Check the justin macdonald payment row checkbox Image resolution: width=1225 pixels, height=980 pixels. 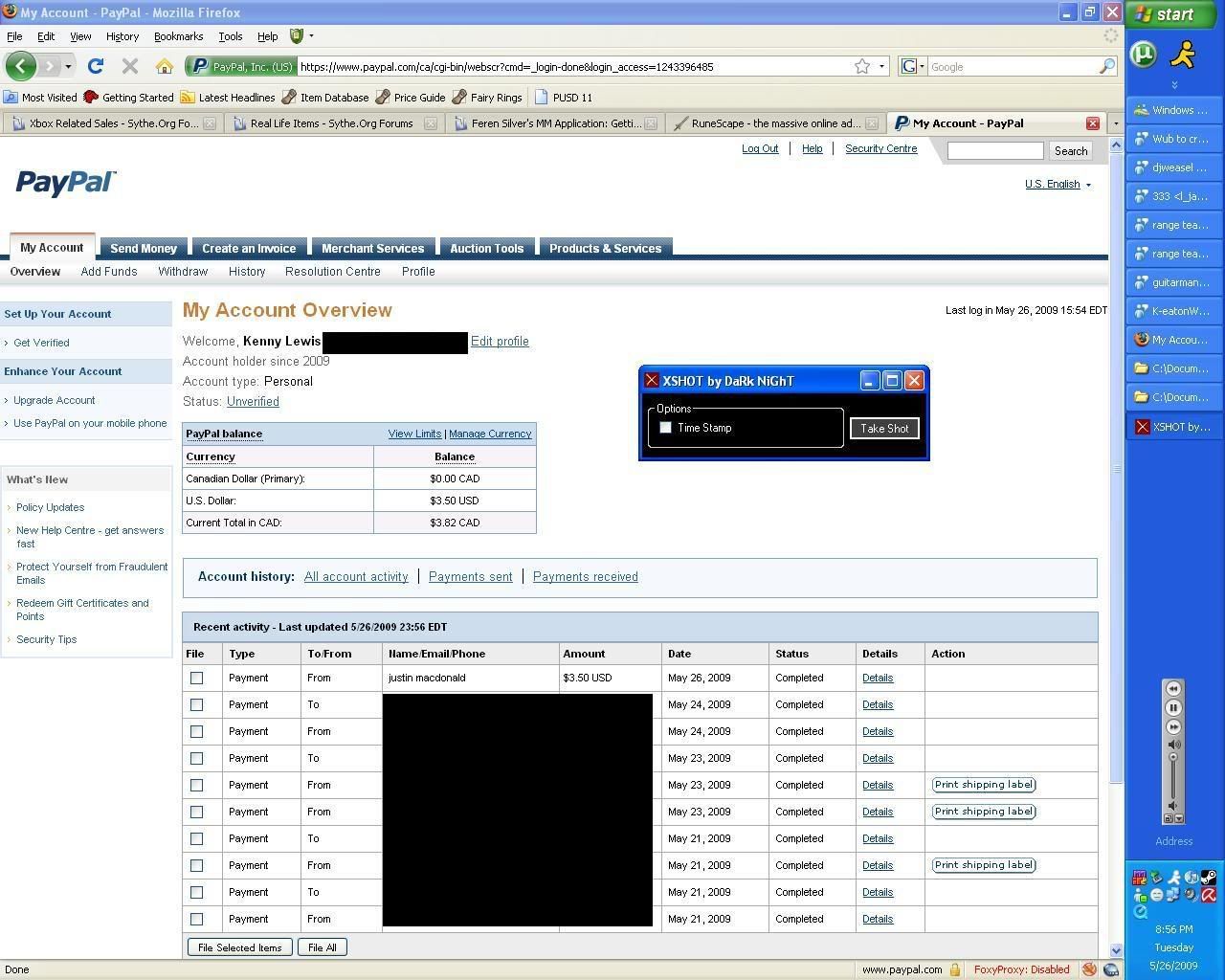click(197, 678)
